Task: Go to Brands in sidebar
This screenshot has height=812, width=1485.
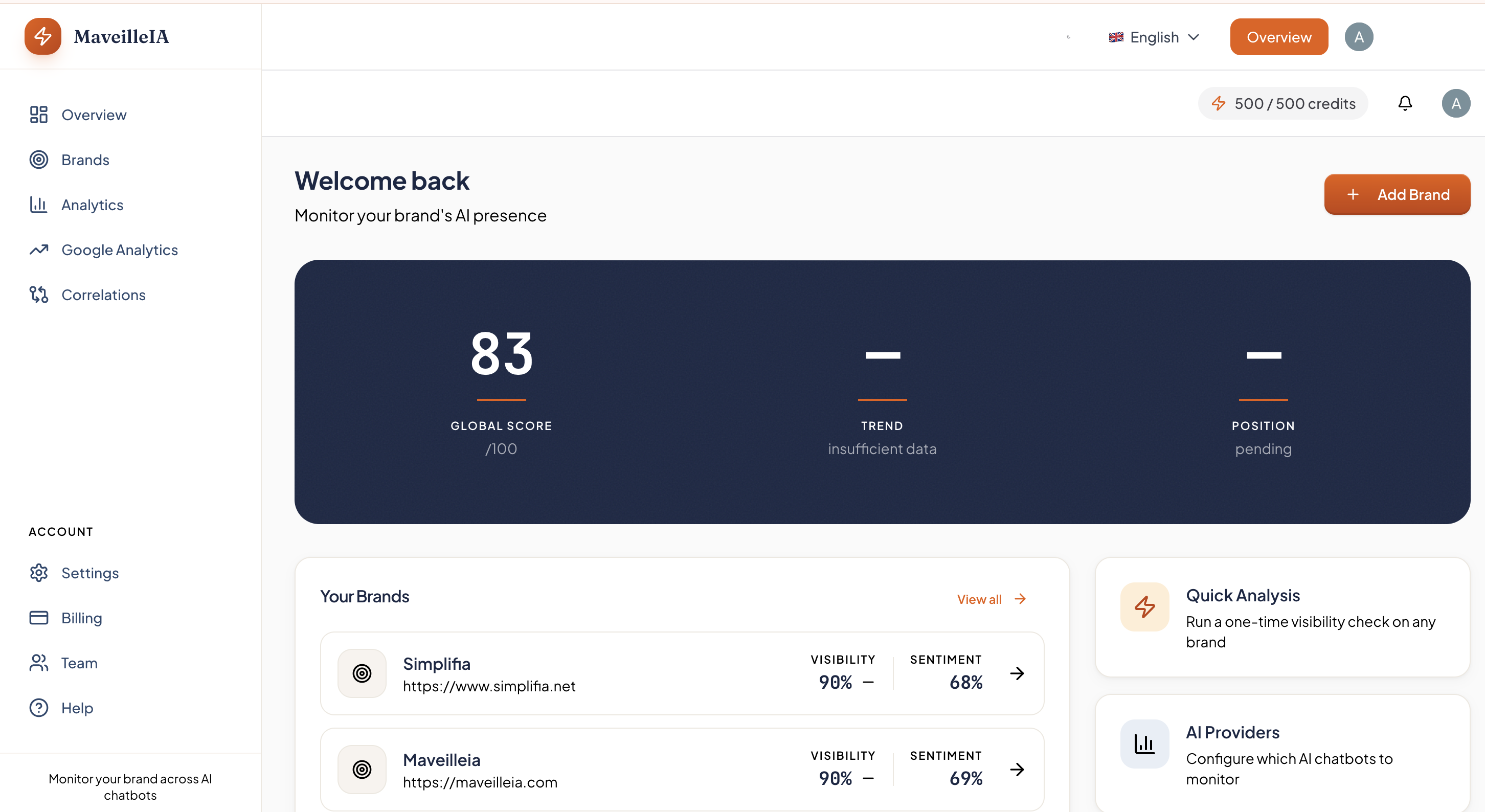Action: [x=85, y=160]
